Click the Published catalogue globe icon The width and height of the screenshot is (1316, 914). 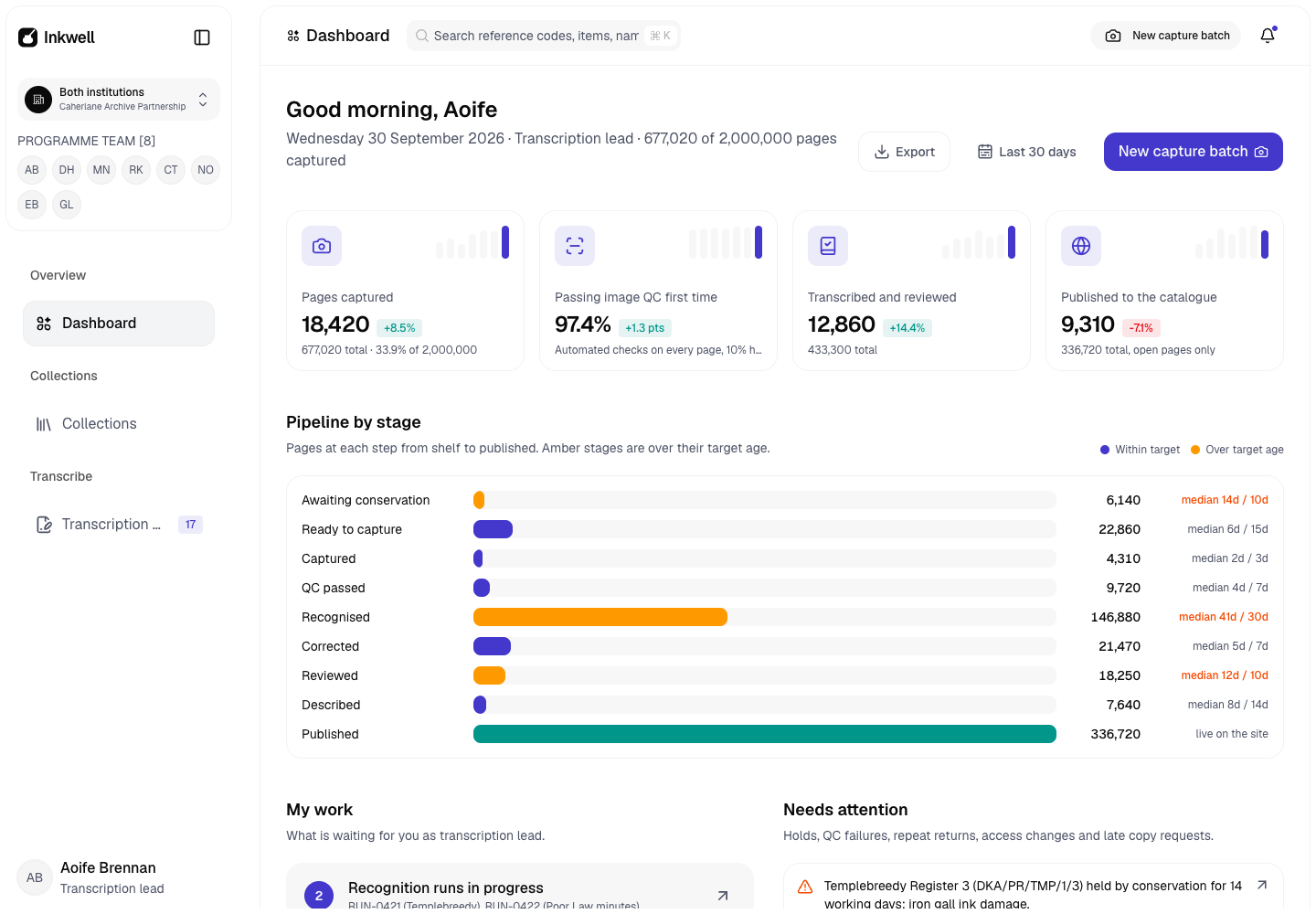click(1081, 246)
